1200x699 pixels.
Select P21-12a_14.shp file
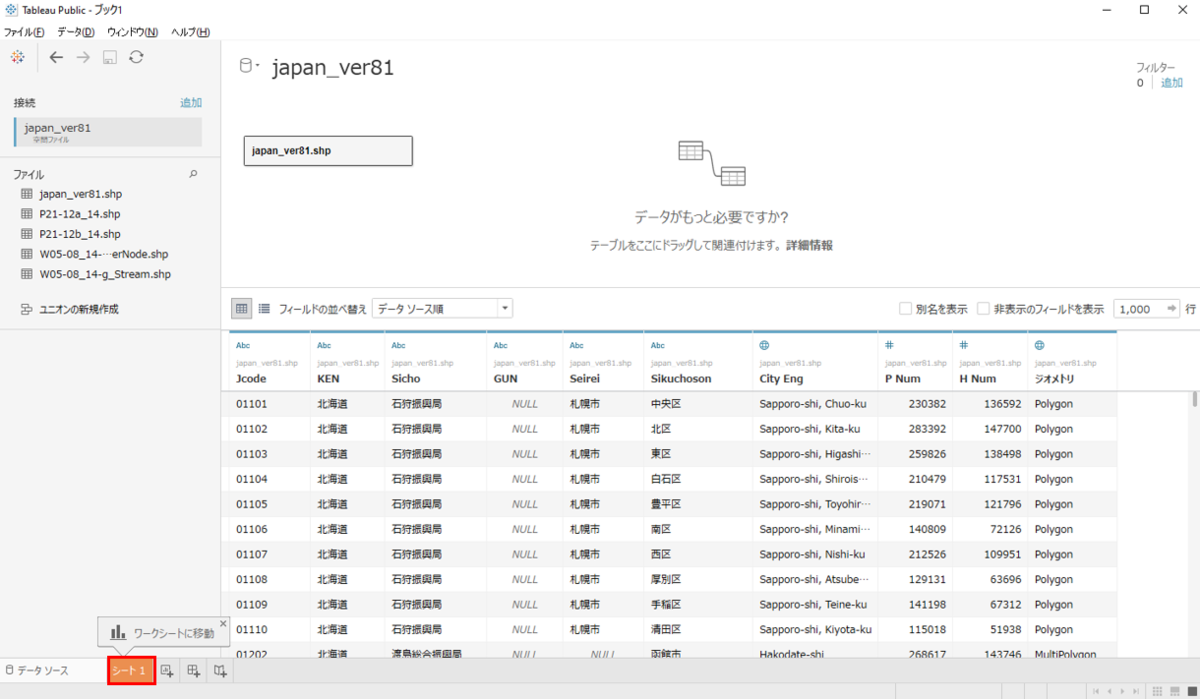click(x=70, y=214)
